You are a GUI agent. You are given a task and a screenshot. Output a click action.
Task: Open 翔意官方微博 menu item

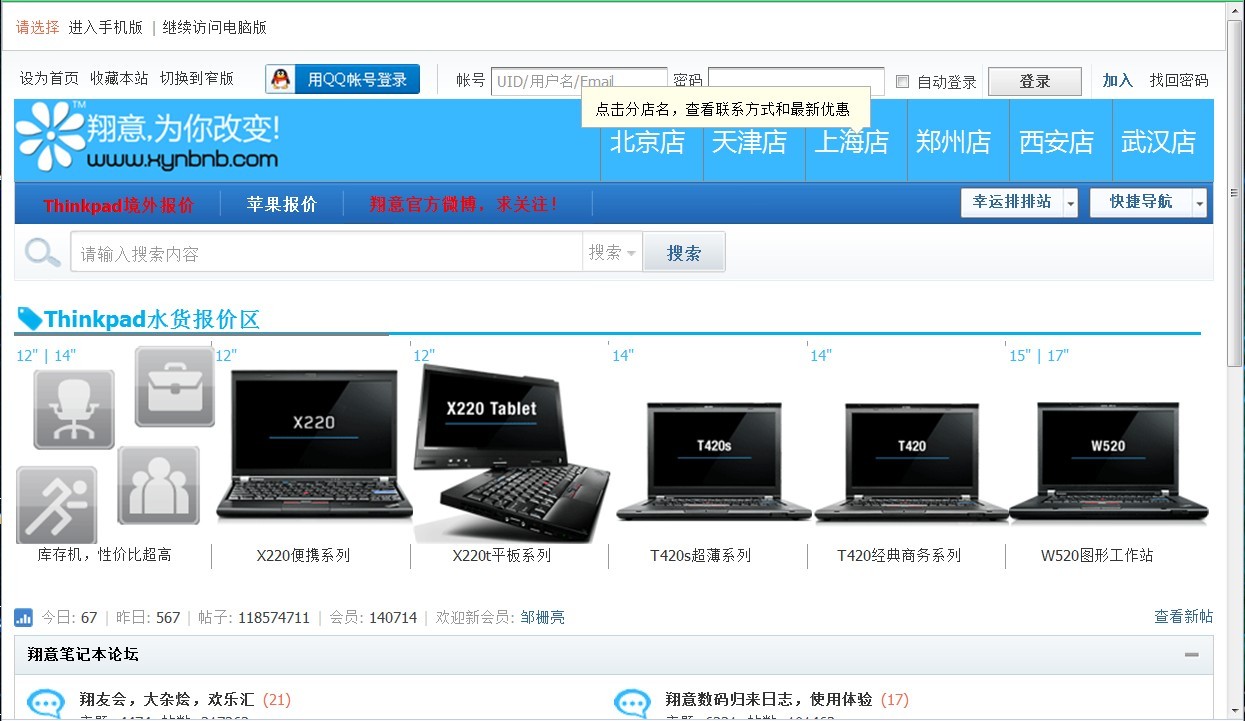click(464, 204)
